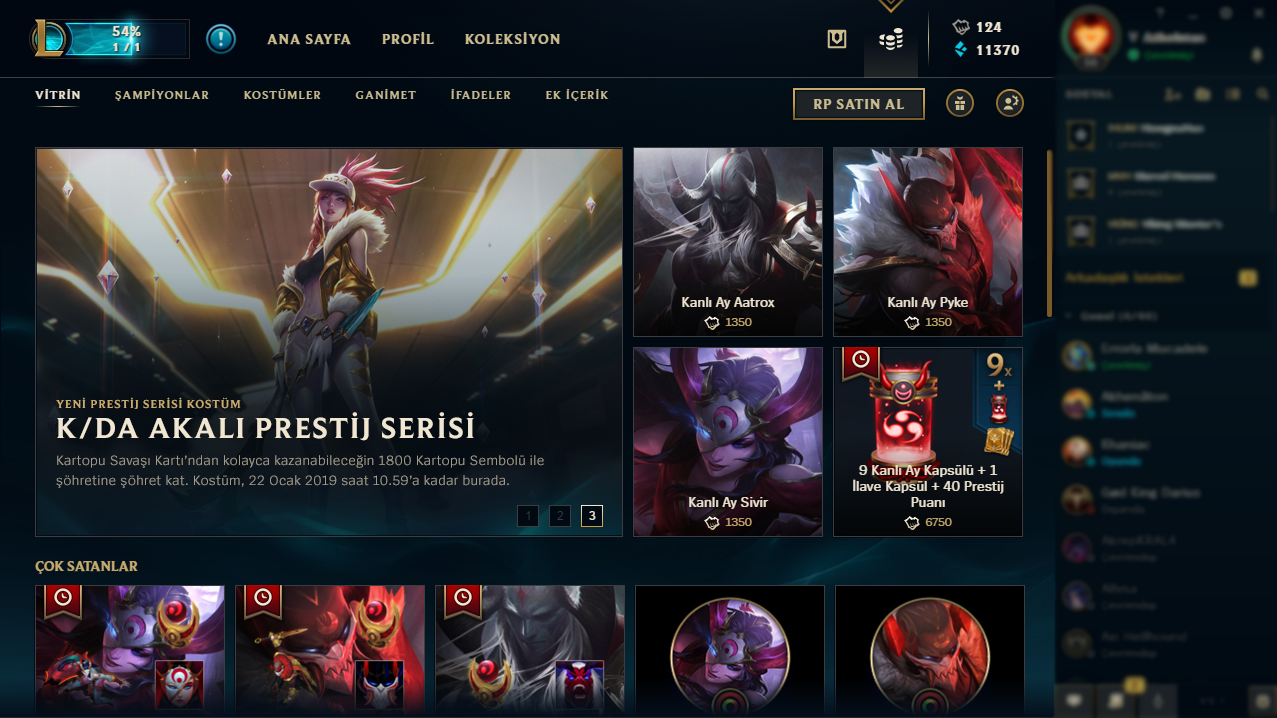
Task: Click the store page vertical scrollbar
Action: point(1049,233)
